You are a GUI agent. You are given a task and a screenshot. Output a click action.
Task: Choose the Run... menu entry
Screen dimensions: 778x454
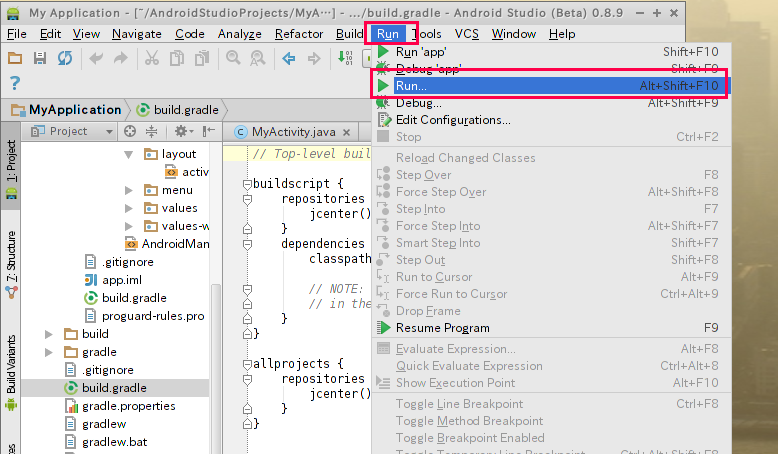(551, 86)
